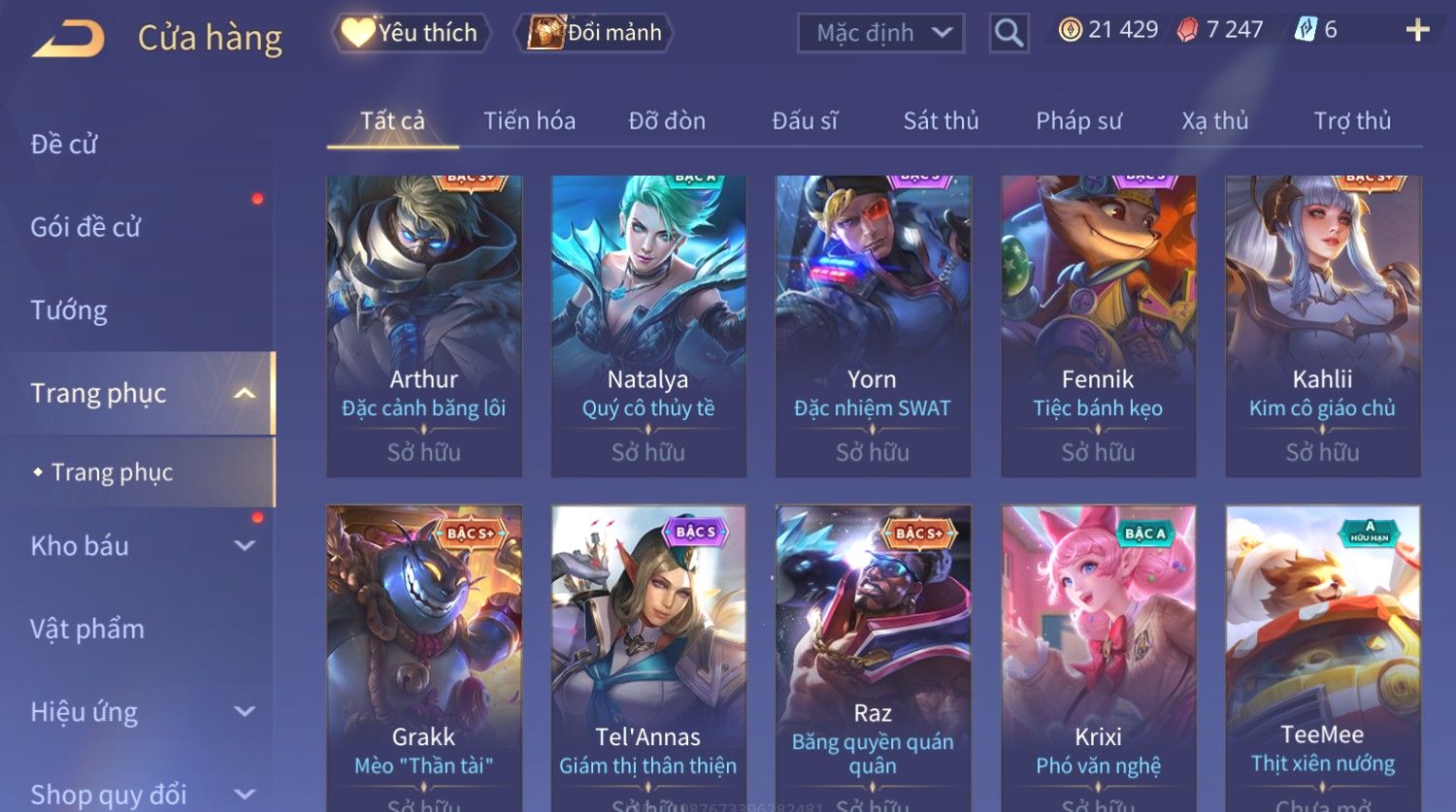Open the Gói đề cử menu
The width and height of the screenshot is (1456, 812).
[x=85, y=227]
